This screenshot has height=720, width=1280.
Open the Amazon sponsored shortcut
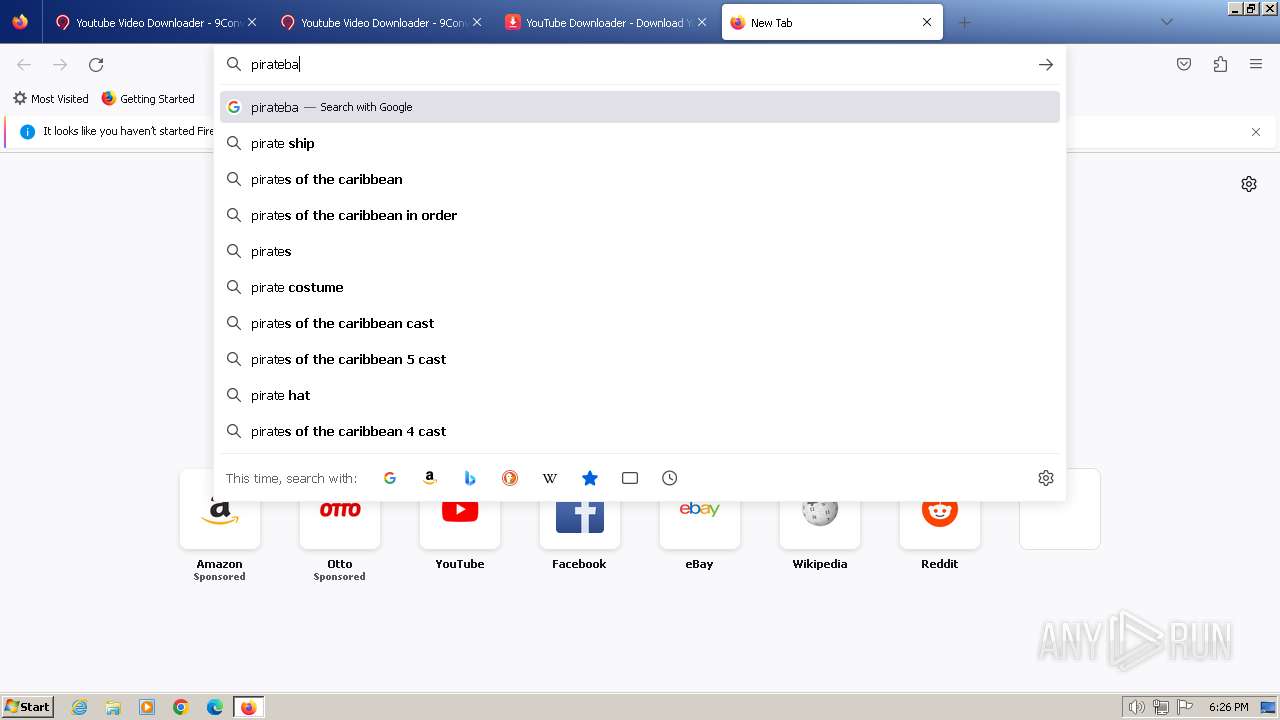pos(220,525)
